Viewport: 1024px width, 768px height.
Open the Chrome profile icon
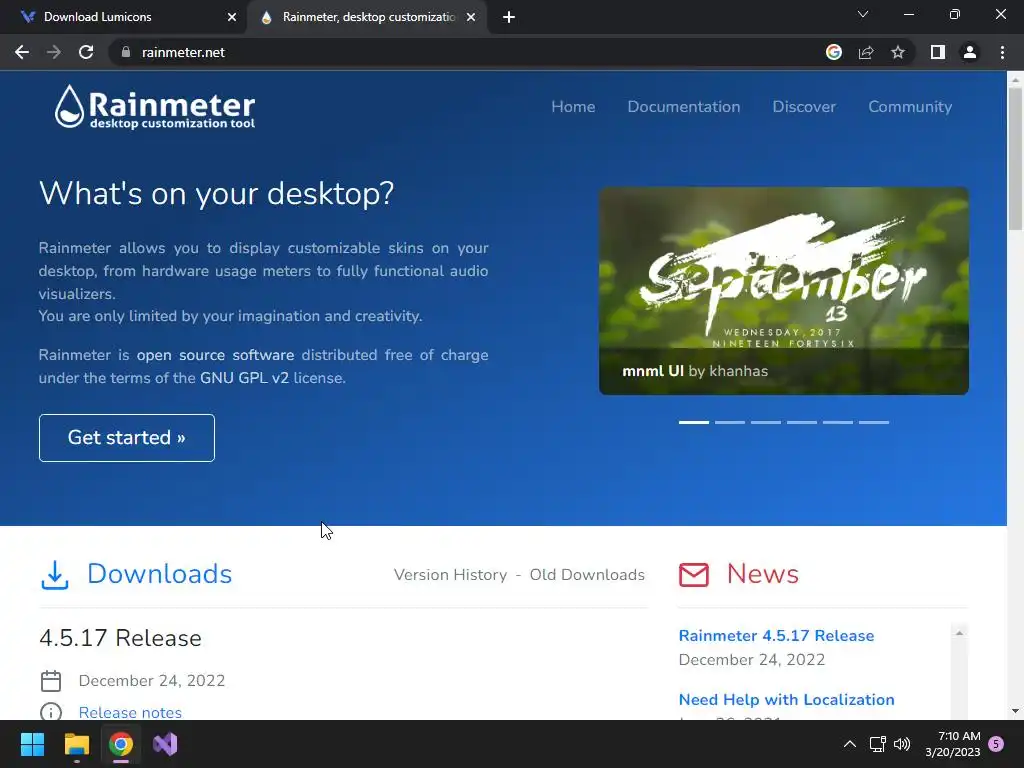tap(970, 52)
